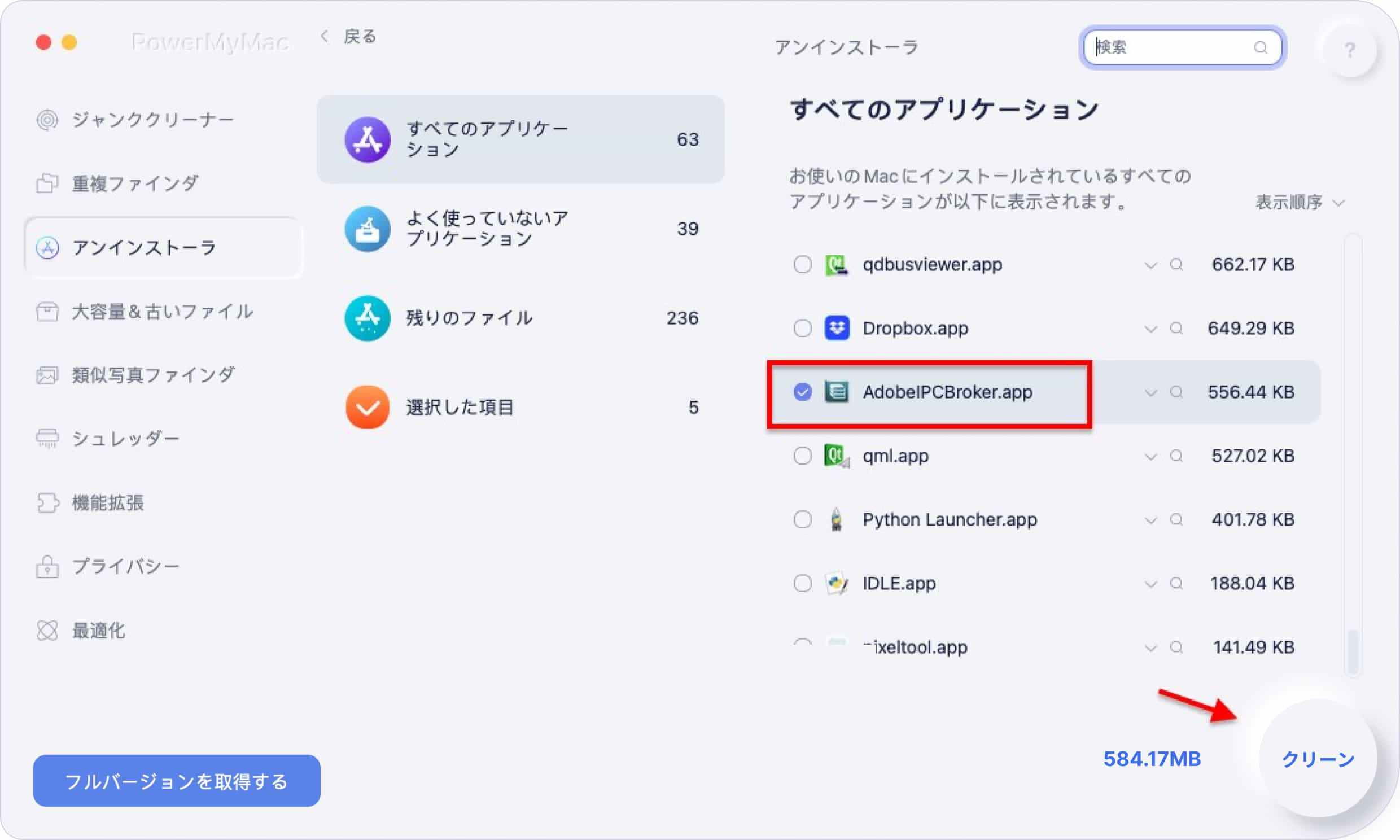Click the qml.app Qt icon

[837, 456]
